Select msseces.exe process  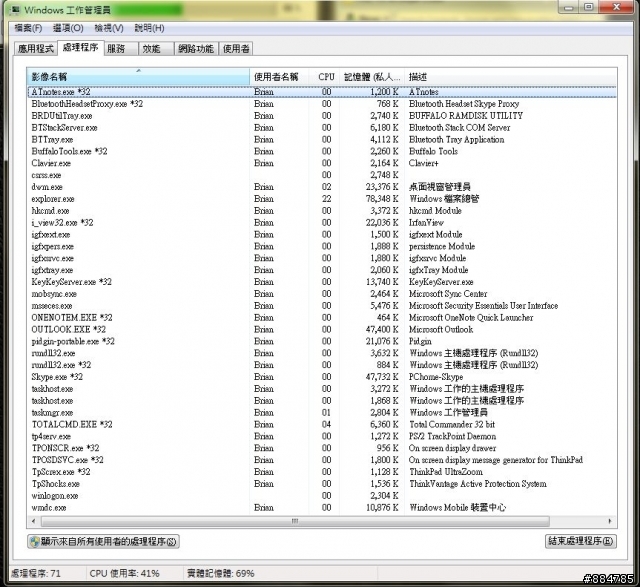coord(322,305)
